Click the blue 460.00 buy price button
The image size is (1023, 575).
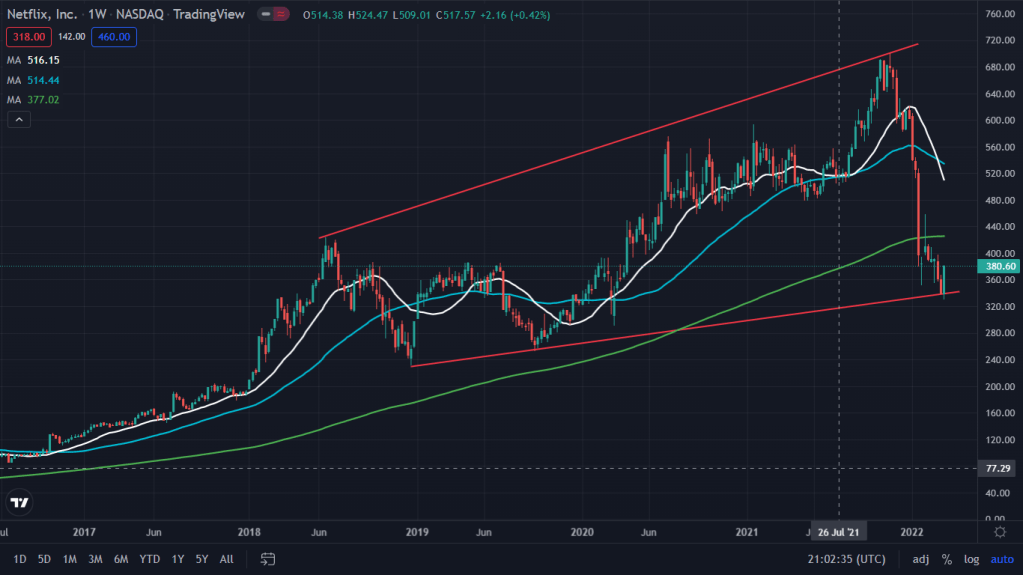tap(113, 37)
